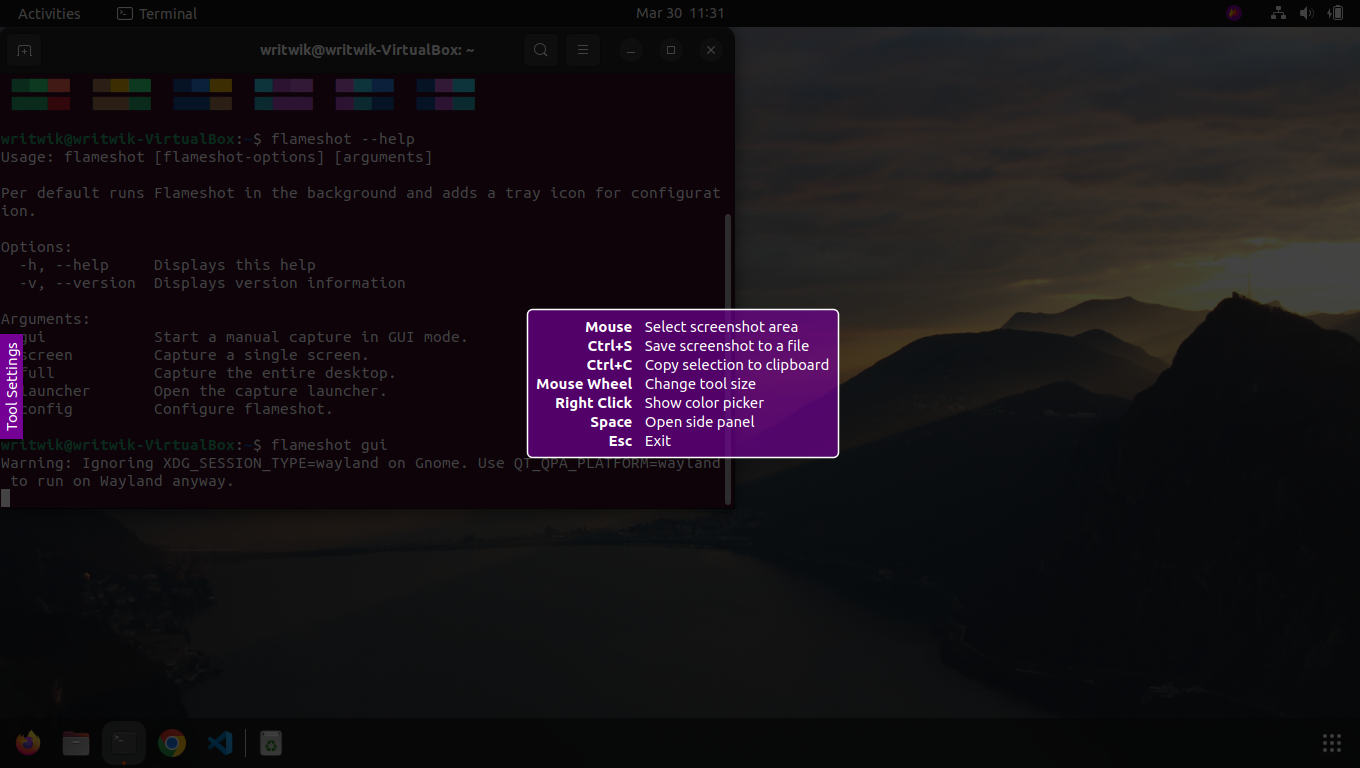Click the terminal scrollbar on the right edge
The height and width of the screenshot is (768, 1360).
729,250
